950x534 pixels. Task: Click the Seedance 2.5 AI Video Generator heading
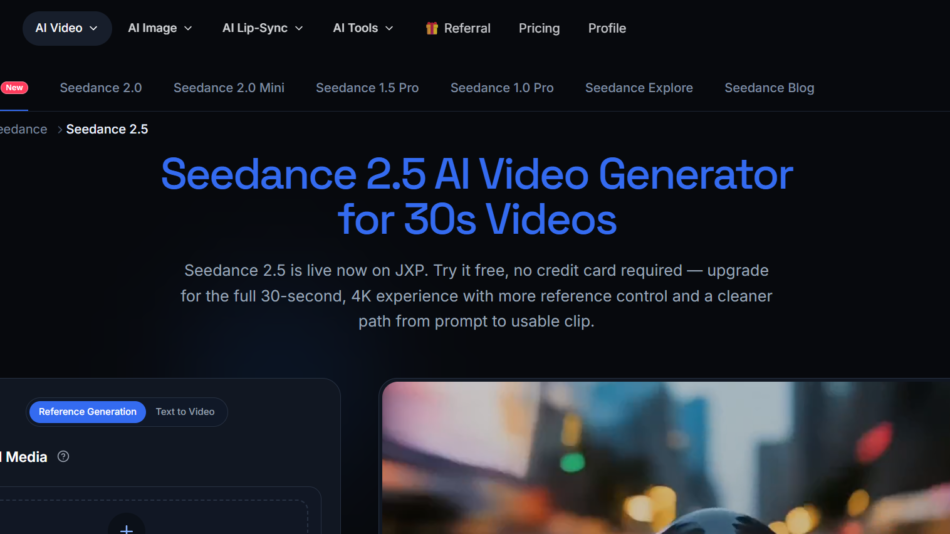point(477,197)
